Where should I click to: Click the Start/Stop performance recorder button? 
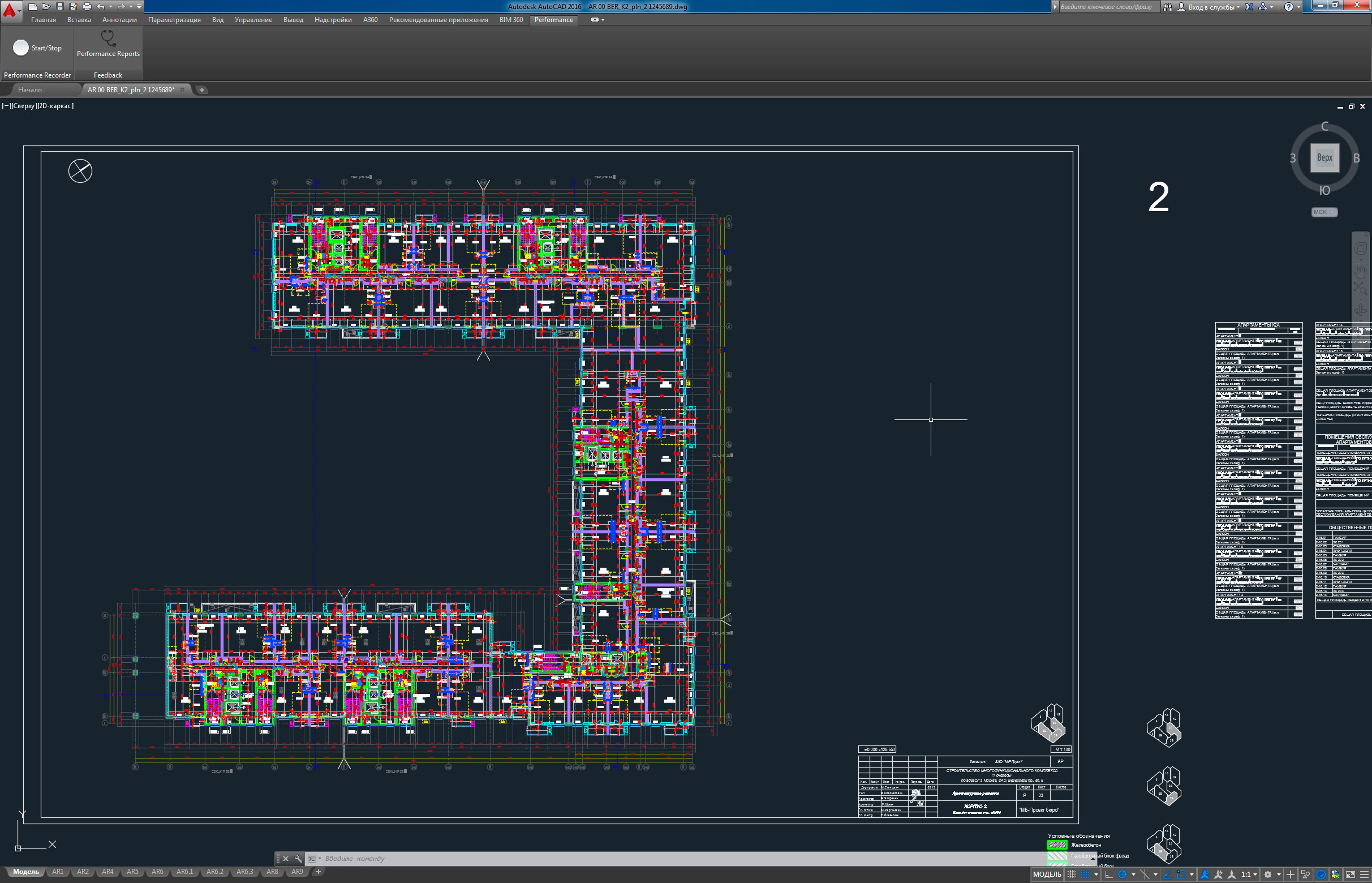point(20,48)
